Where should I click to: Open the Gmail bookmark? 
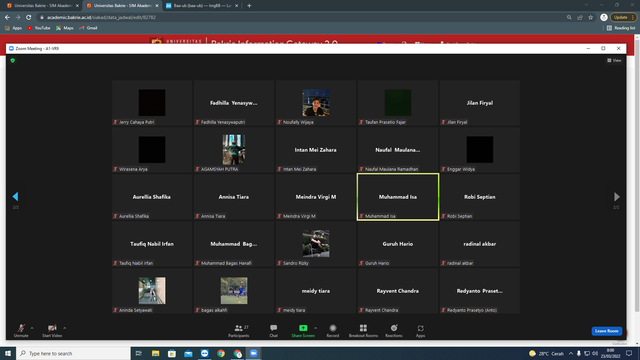[x=89, y=28]
